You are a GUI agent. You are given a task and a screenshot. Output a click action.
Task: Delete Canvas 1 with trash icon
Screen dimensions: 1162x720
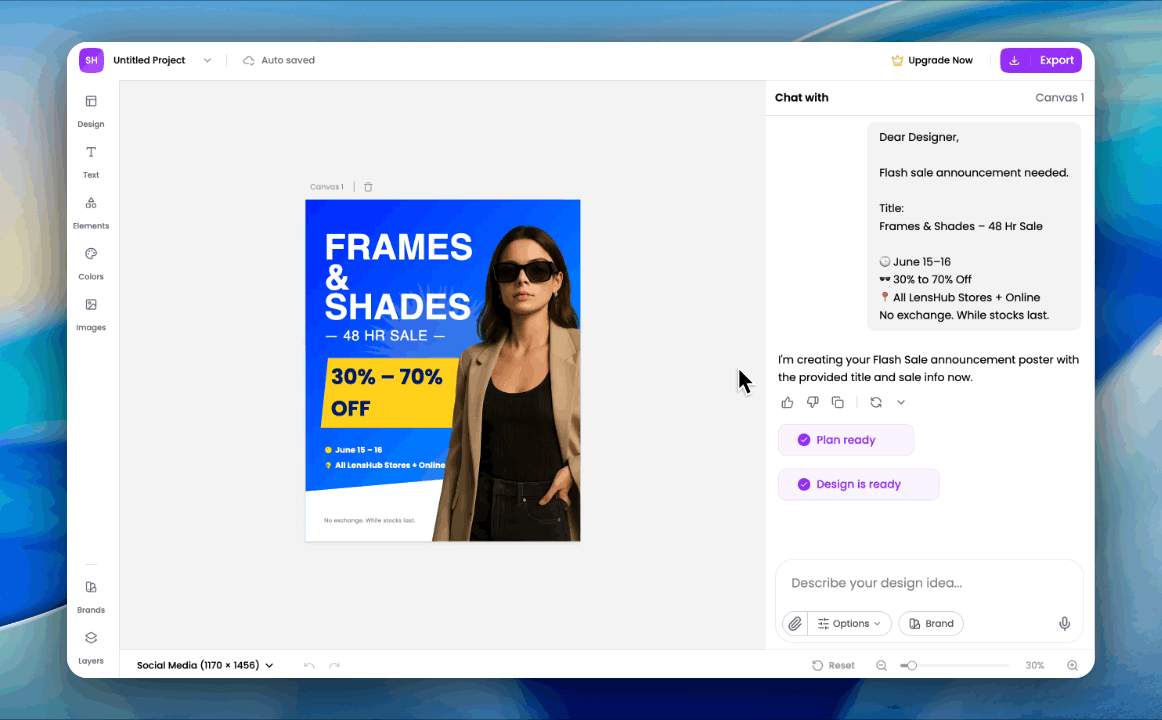pos(368,187)
